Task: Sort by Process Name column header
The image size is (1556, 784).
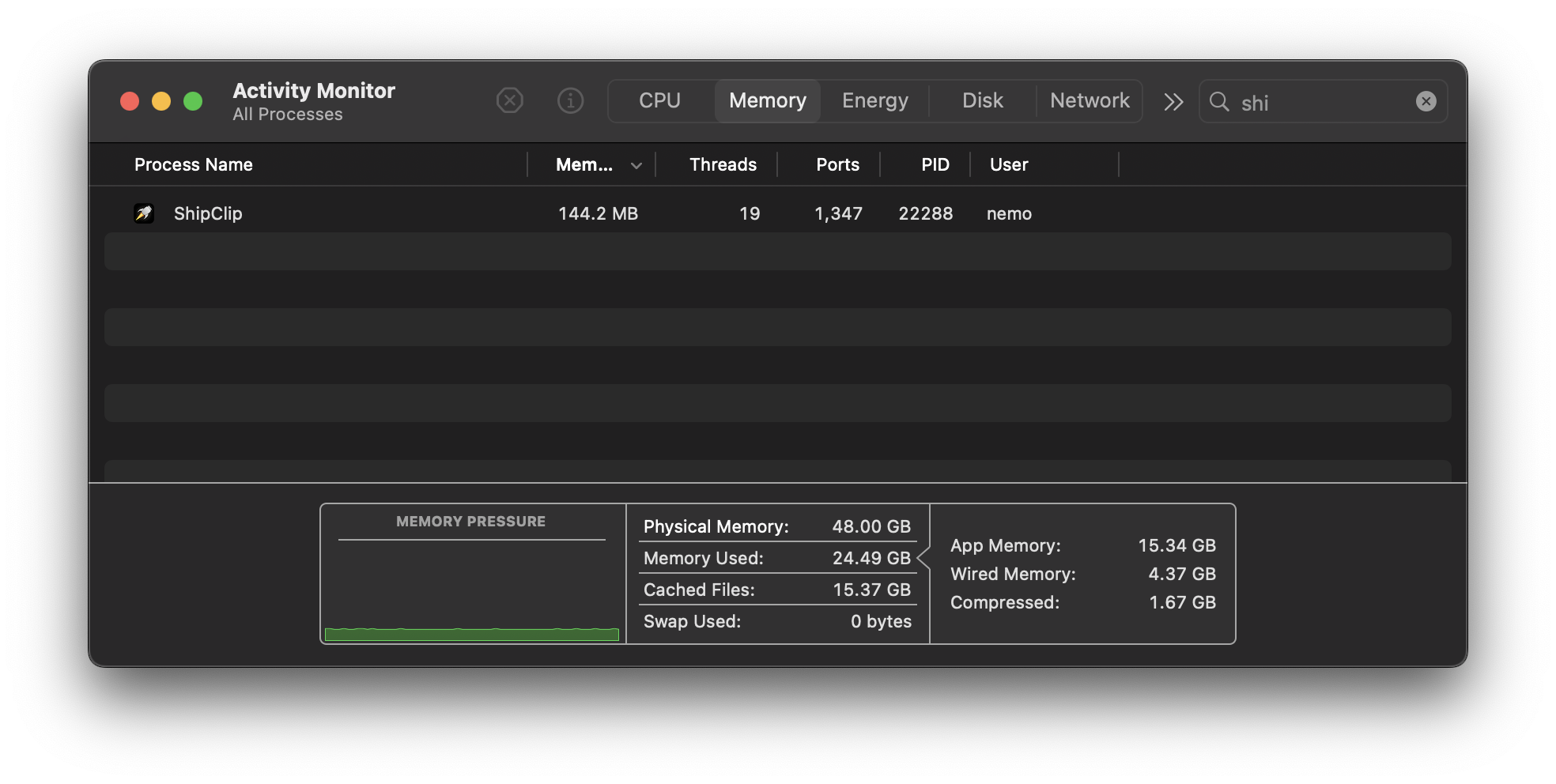Action: click(x=194, y=164)
